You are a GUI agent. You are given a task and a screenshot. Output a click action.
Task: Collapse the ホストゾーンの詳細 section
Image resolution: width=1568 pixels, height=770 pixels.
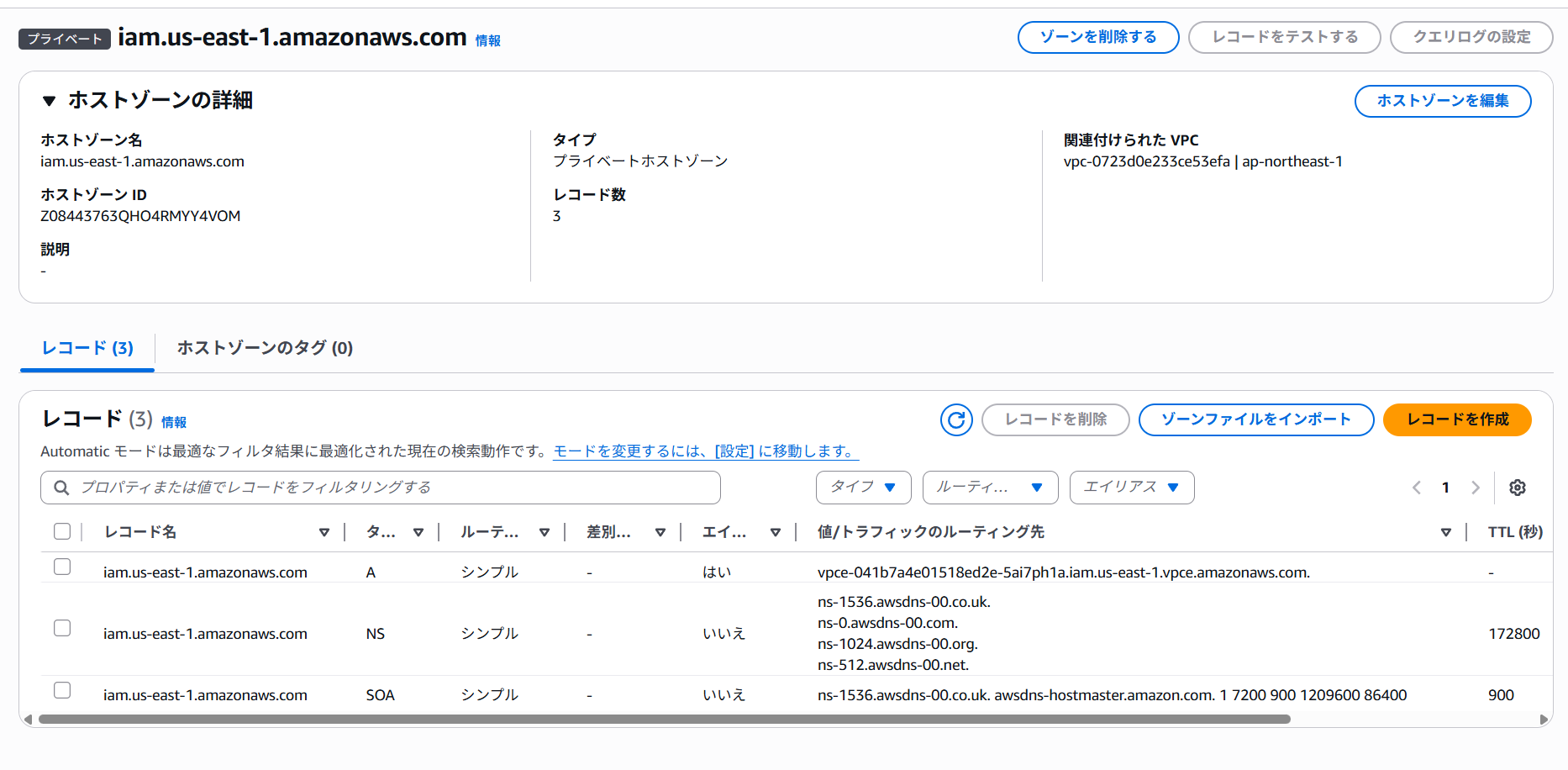(x=50, y=101)
